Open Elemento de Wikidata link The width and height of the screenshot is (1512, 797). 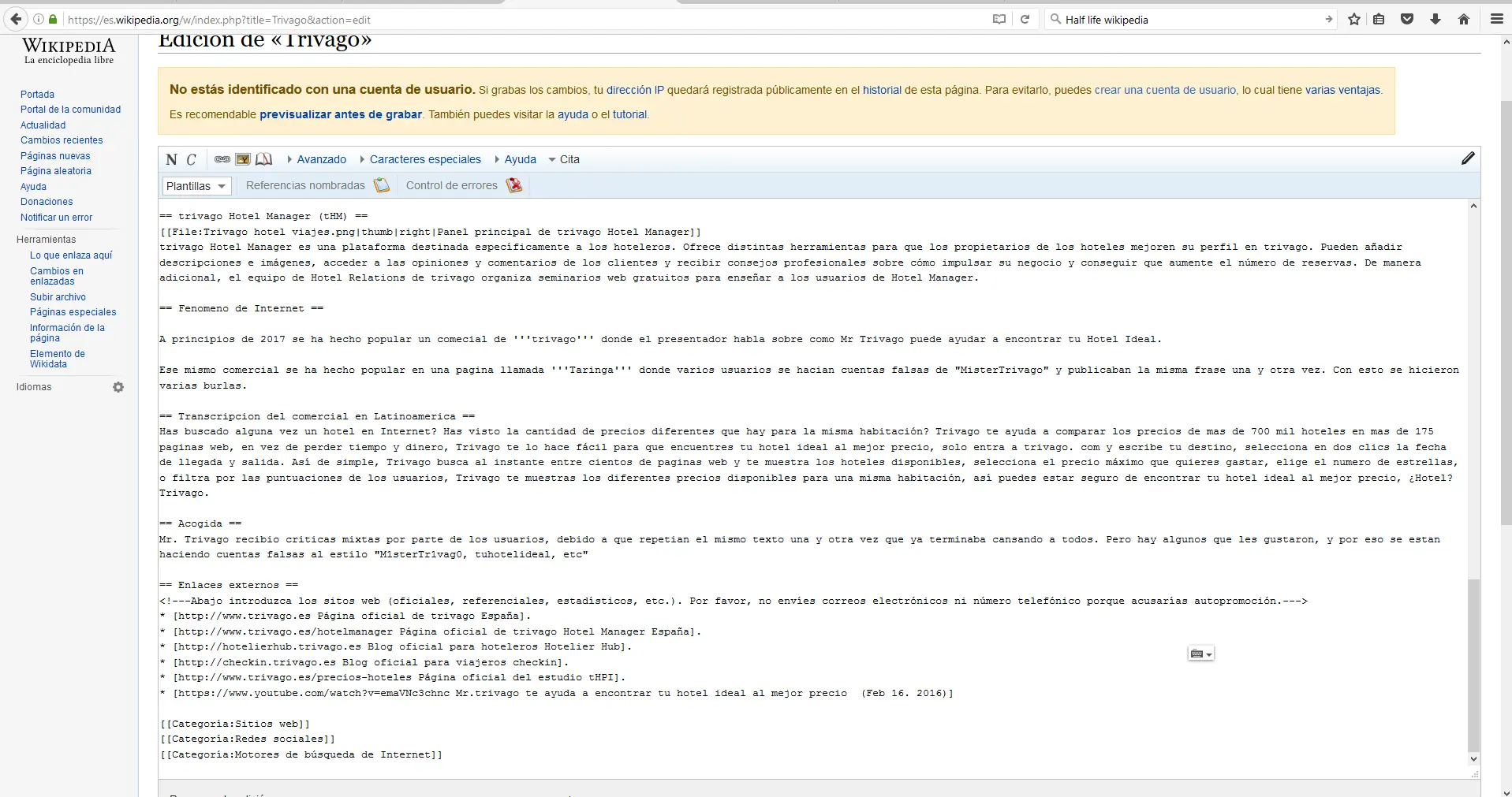coord(58,359)
